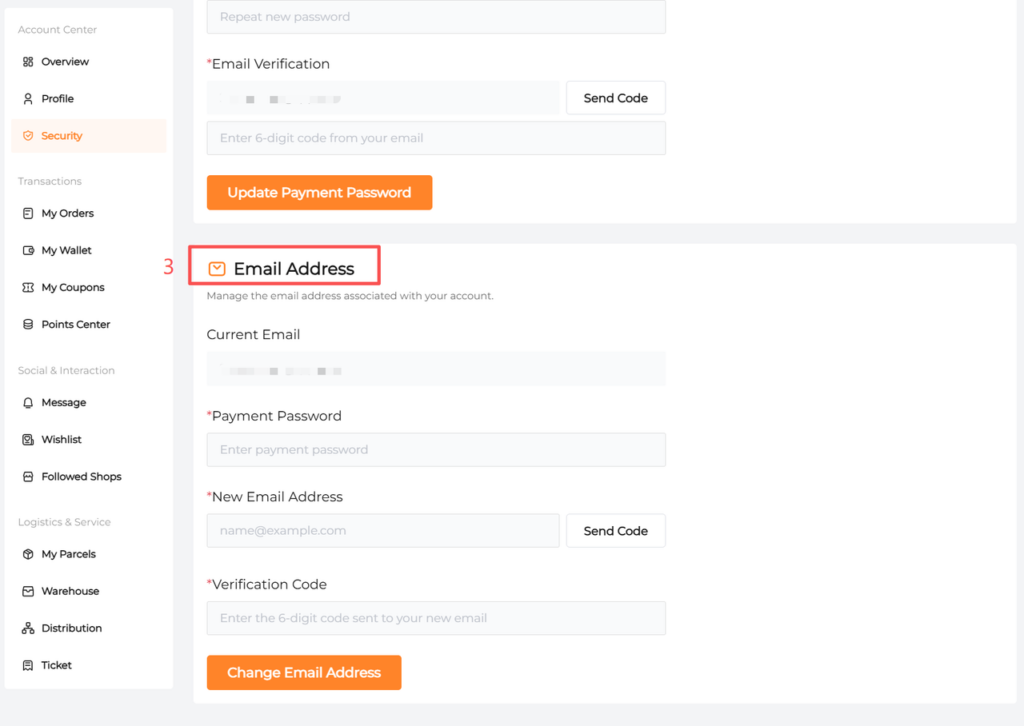Open the Ticket menu item
The image size is (1024, 726).
point(56,666)
